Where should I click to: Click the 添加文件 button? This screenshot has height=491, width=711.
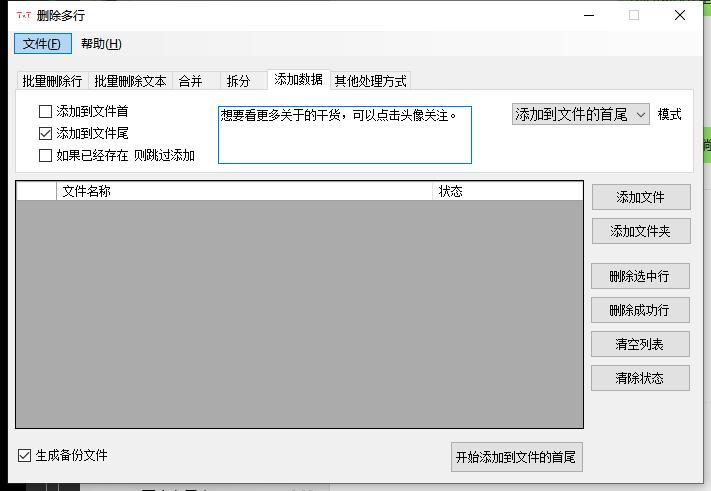pos(640,197)
